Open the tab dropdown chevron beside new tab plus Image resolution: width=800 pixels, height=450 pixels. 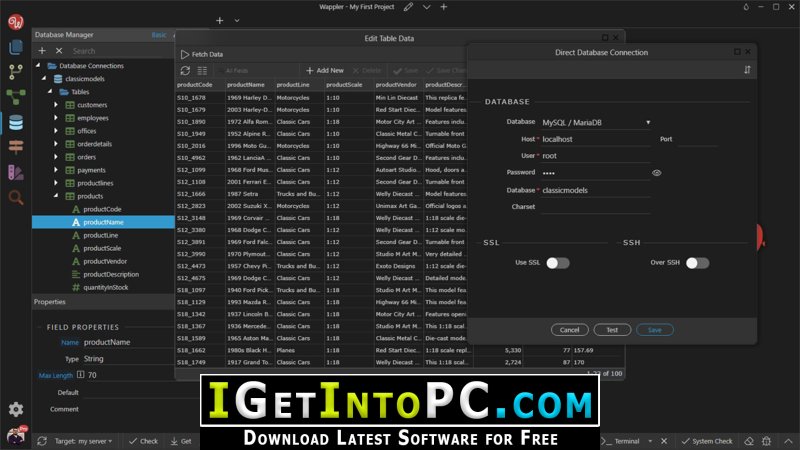pyautogui.click(x=237, y=20)
